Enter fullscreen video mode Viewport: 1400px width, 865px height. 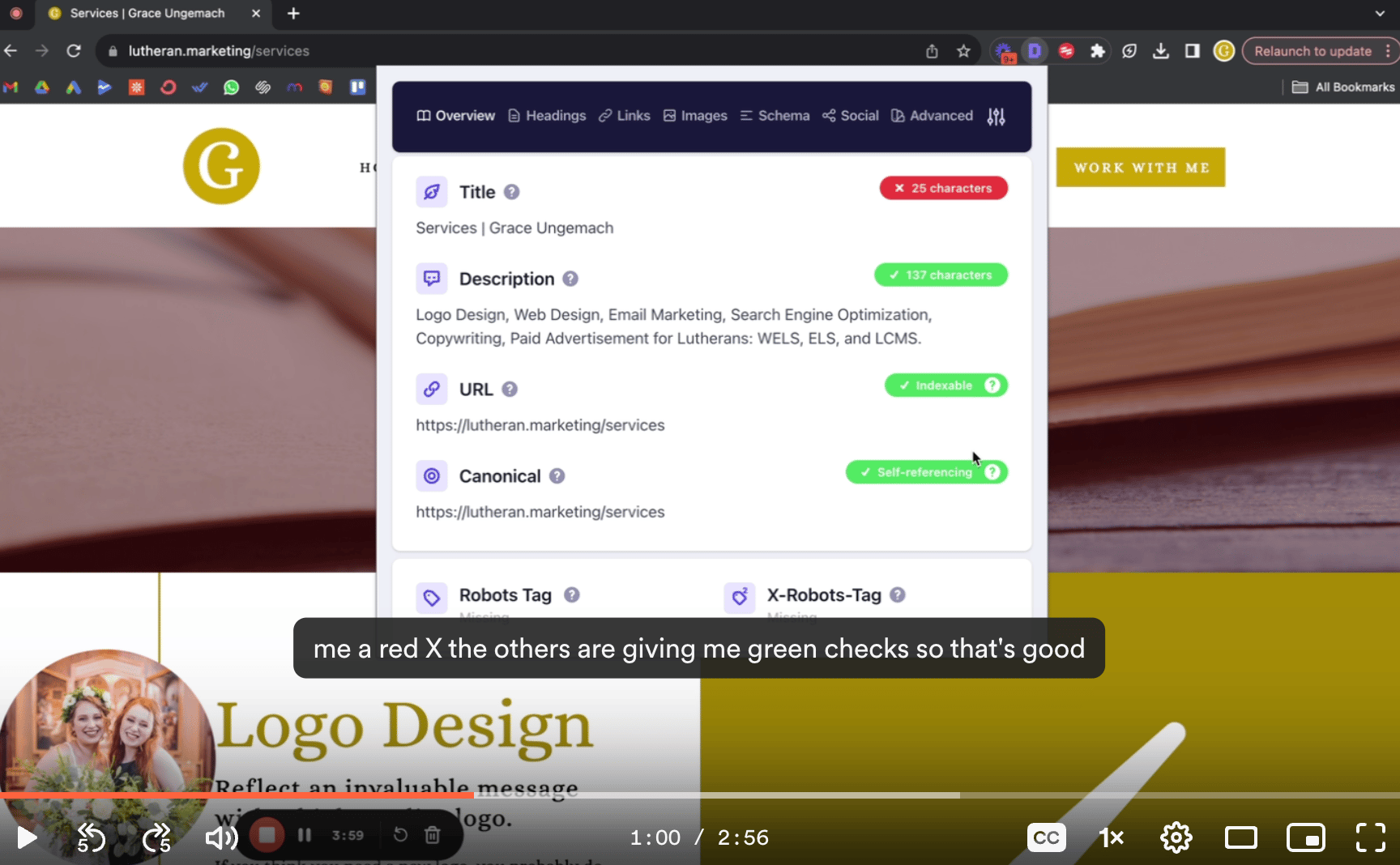click(x=1371, y=837)
